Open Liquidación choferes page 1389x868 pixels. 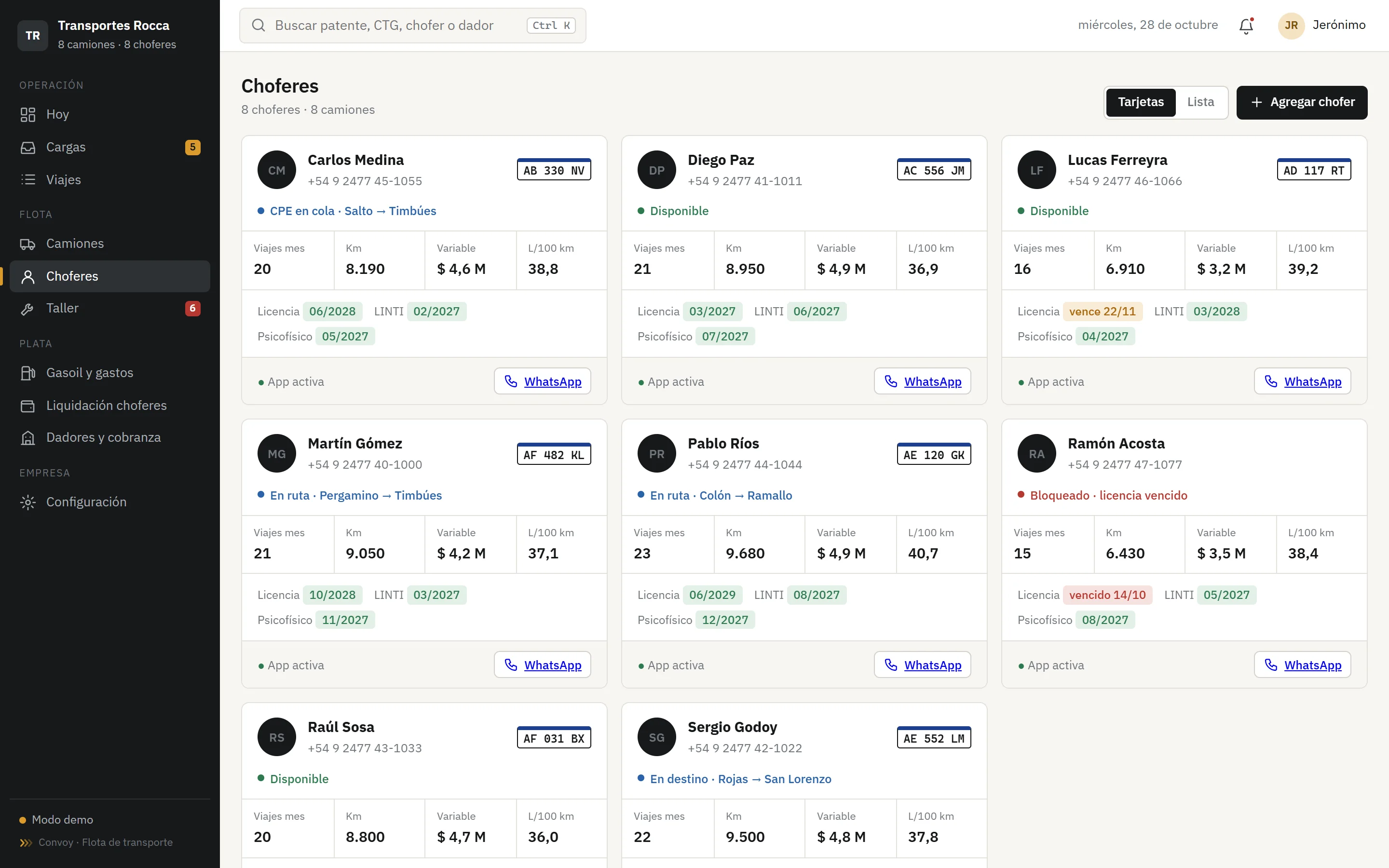tap(109, 405)
